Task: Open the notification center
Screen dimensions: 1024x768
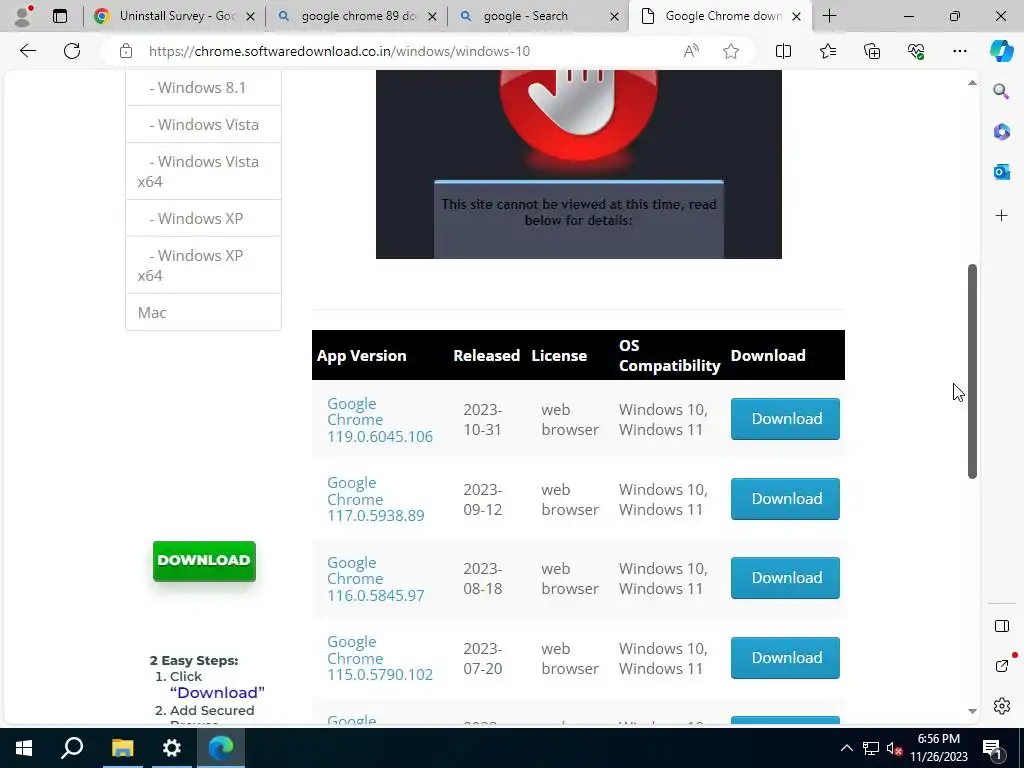Action: click(x=992, y=748)
